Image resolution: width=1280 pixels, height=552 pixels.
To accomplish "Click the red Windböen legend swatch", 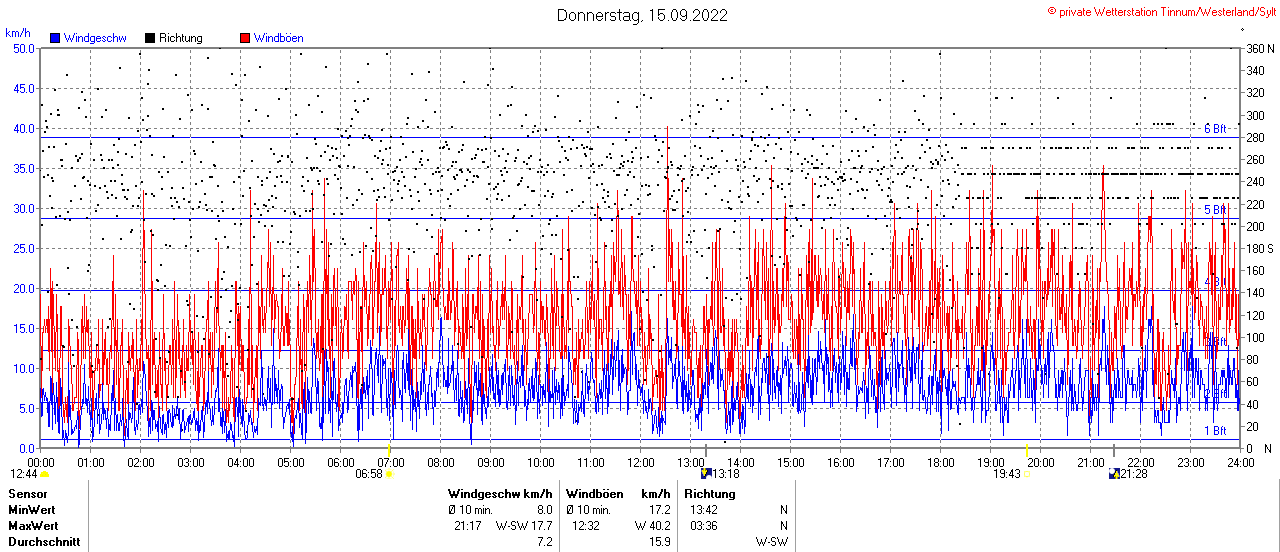I will (x=245, y=38).
